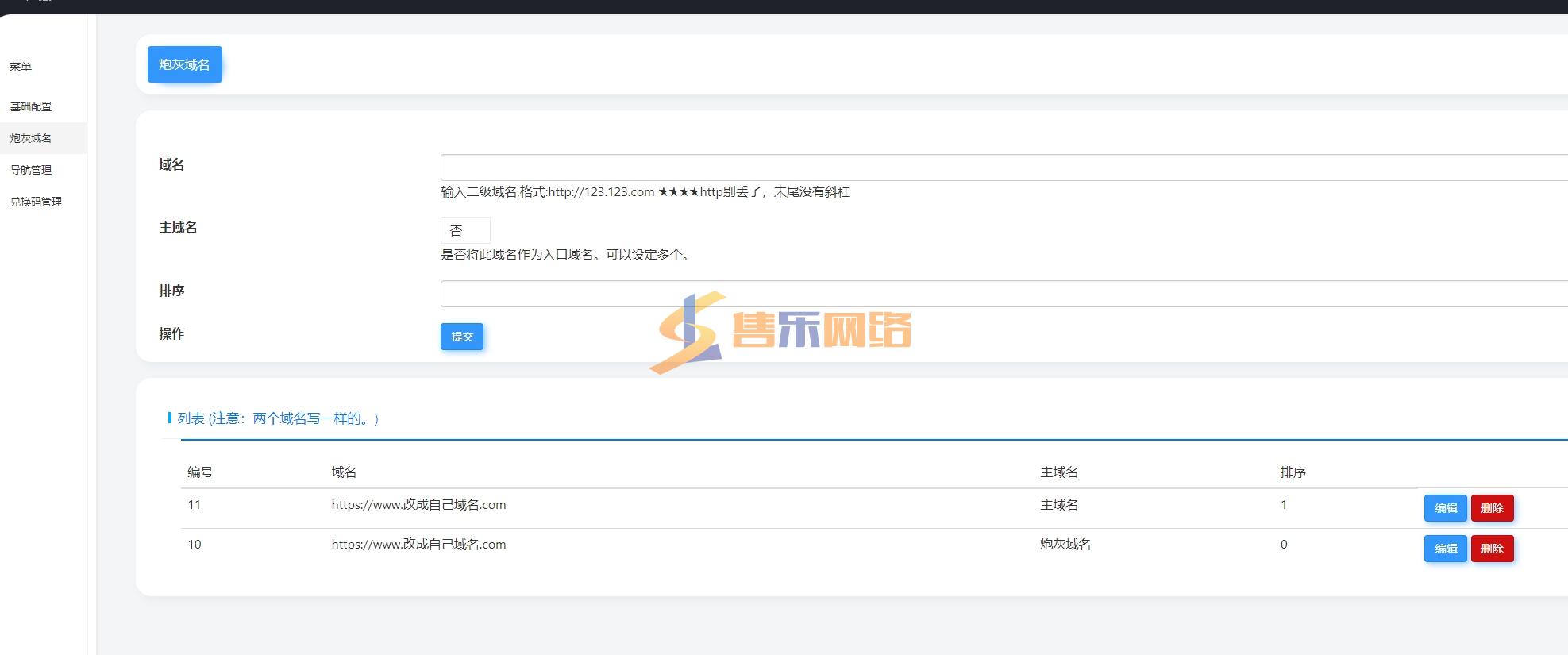The height and width of the screenshot is (655, 1568).
Task: Click the hint text about 入口域名
Action: pyautogui.click(x=567, y=255)
